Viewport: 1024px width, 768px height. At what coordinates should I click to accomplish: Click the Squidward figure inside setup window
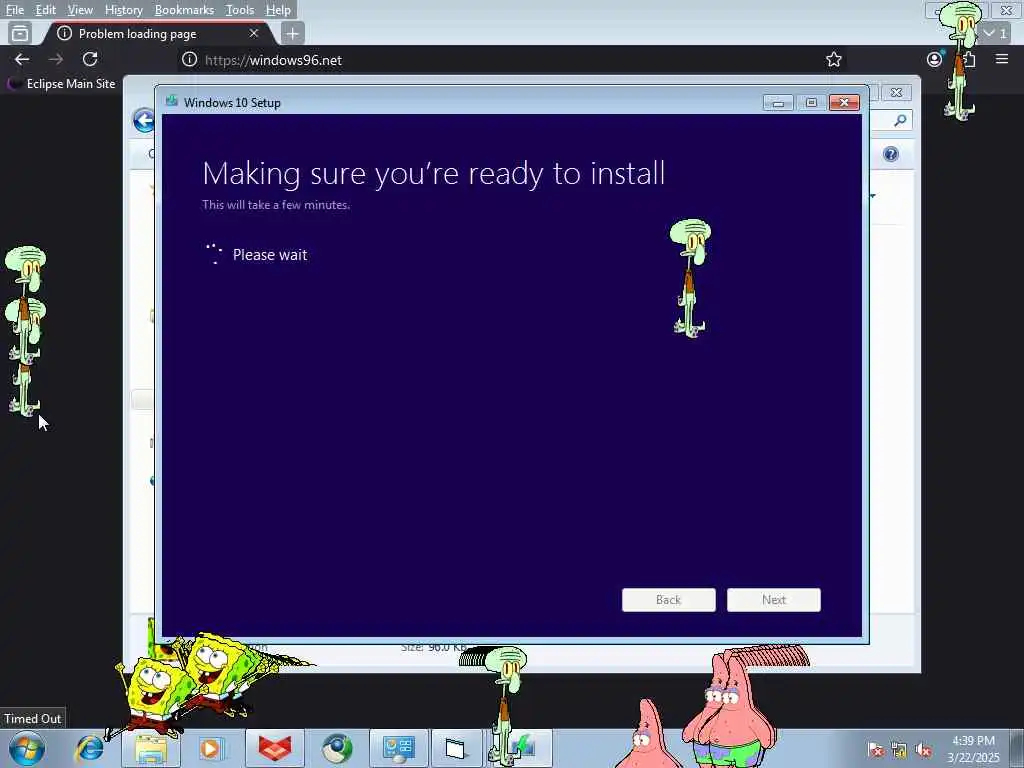tap(690, 278)
